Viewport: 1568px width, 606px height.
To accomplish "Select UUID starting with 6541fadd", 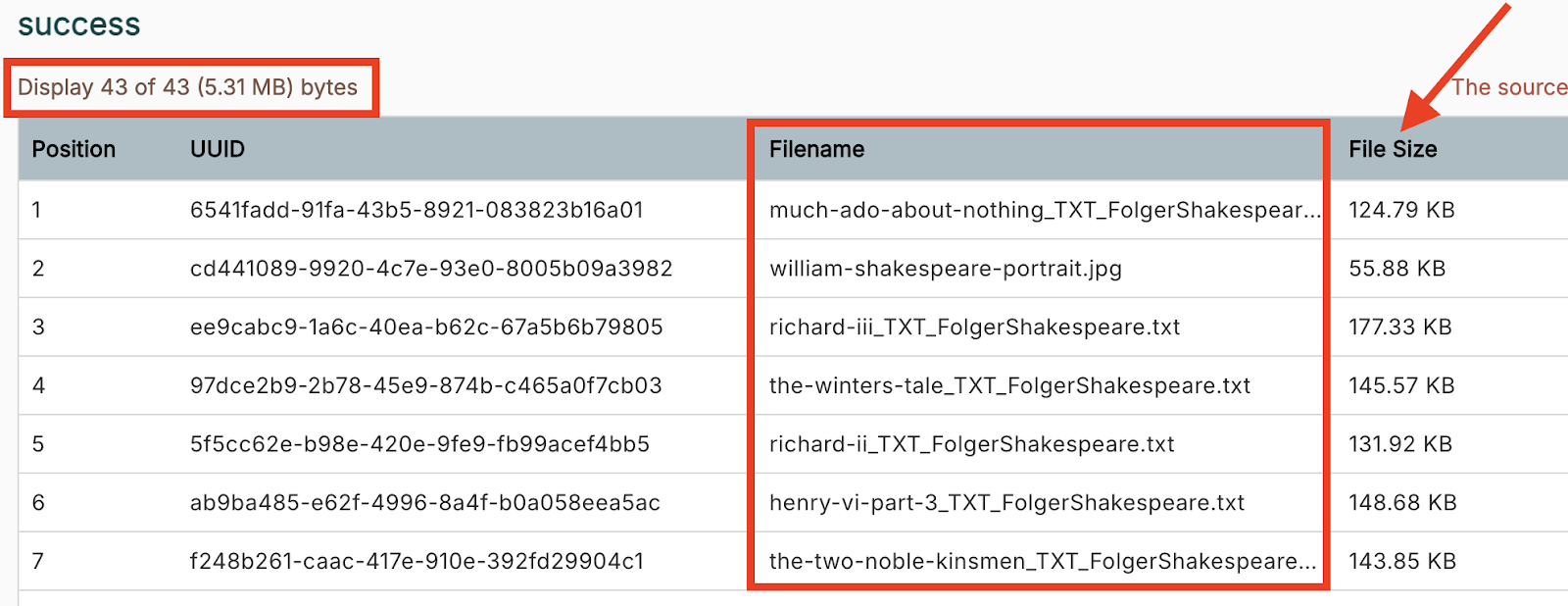I will [416, 210].
